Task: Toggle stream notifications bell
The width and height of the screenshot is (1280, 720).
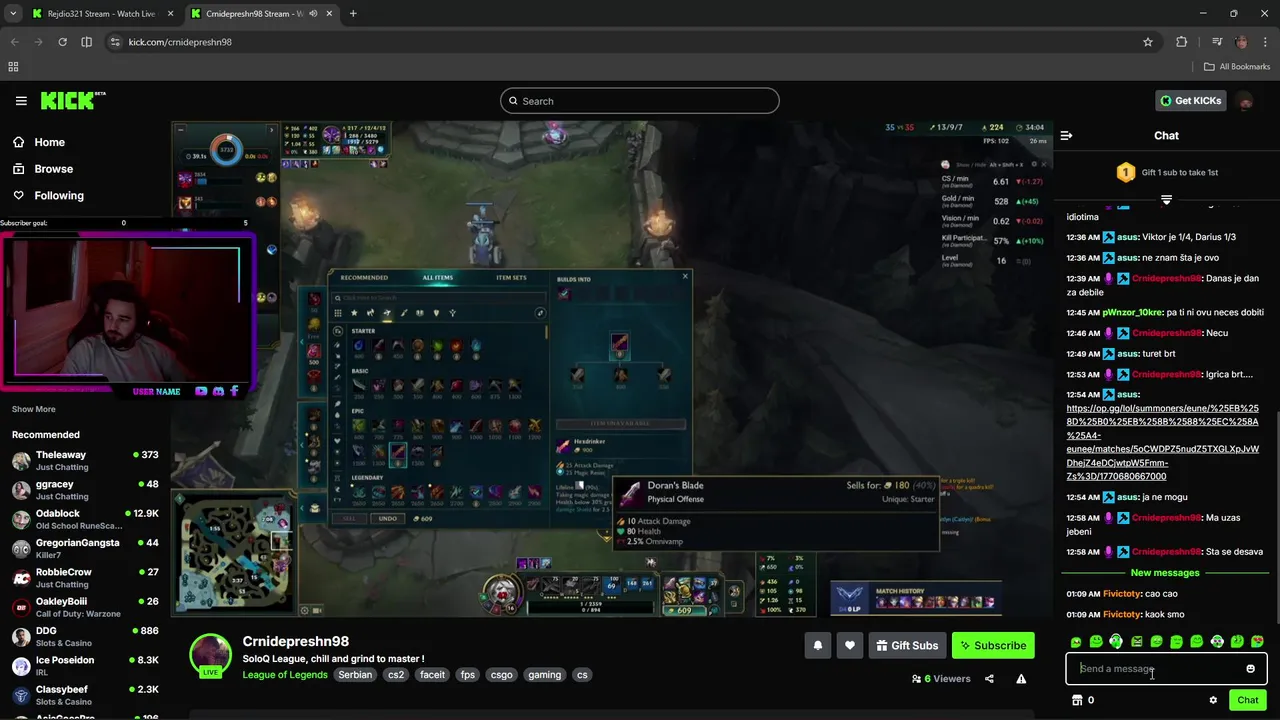Action: (x=817, y=646)
